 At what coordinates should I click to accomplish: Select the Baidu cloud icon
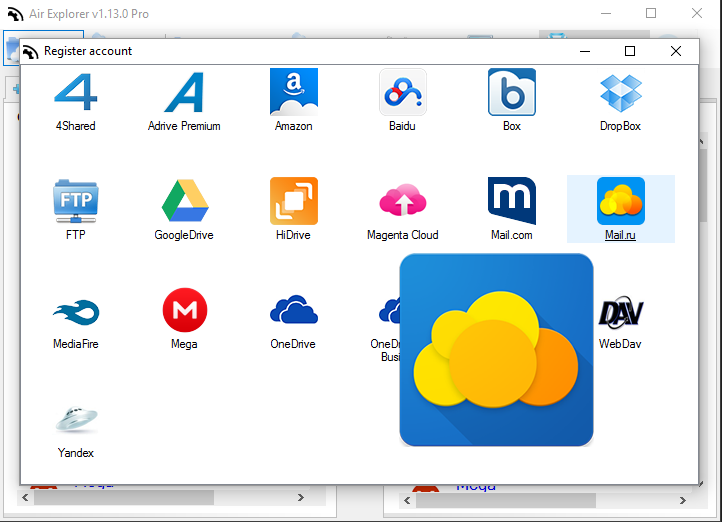click(403, 92)
